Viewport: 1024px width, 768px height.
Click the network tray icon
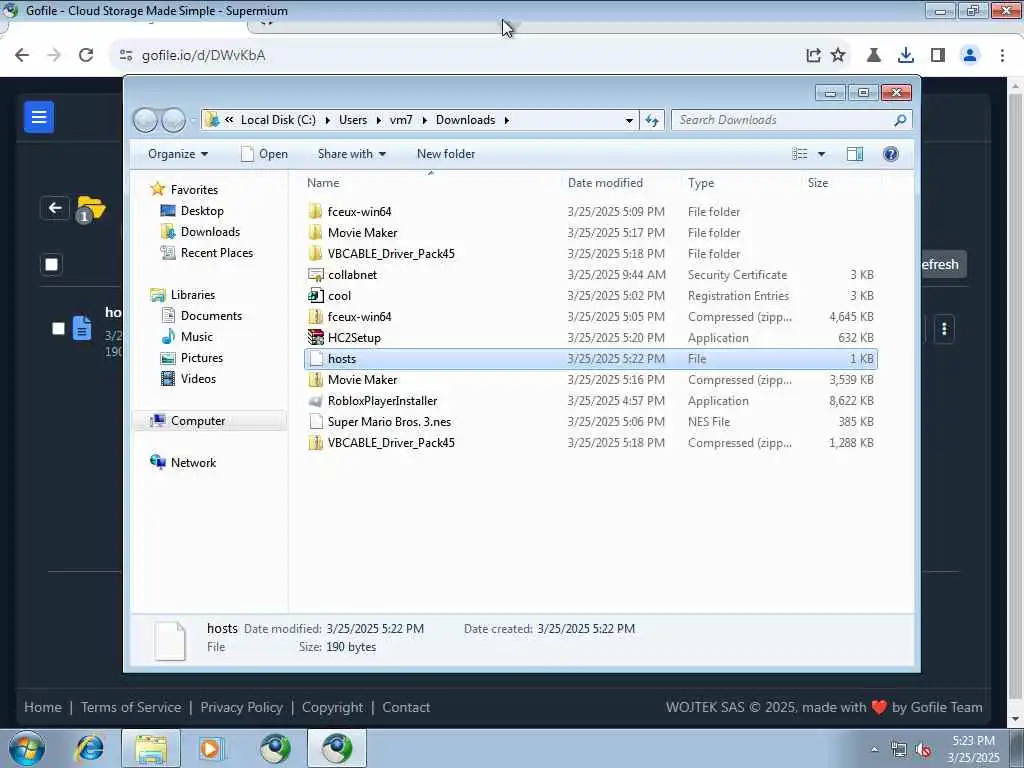[899, 750]
